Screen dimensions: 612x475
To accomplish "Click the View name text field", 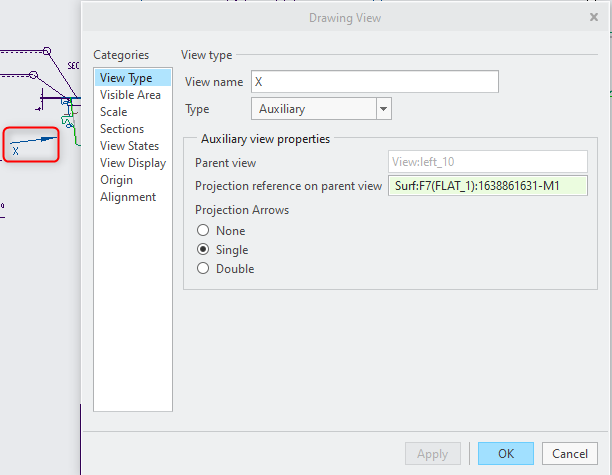I will (373, 82).
